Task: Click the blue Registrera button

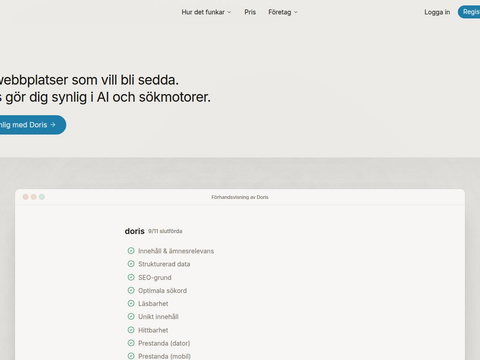Action: (x=469, y=12)
